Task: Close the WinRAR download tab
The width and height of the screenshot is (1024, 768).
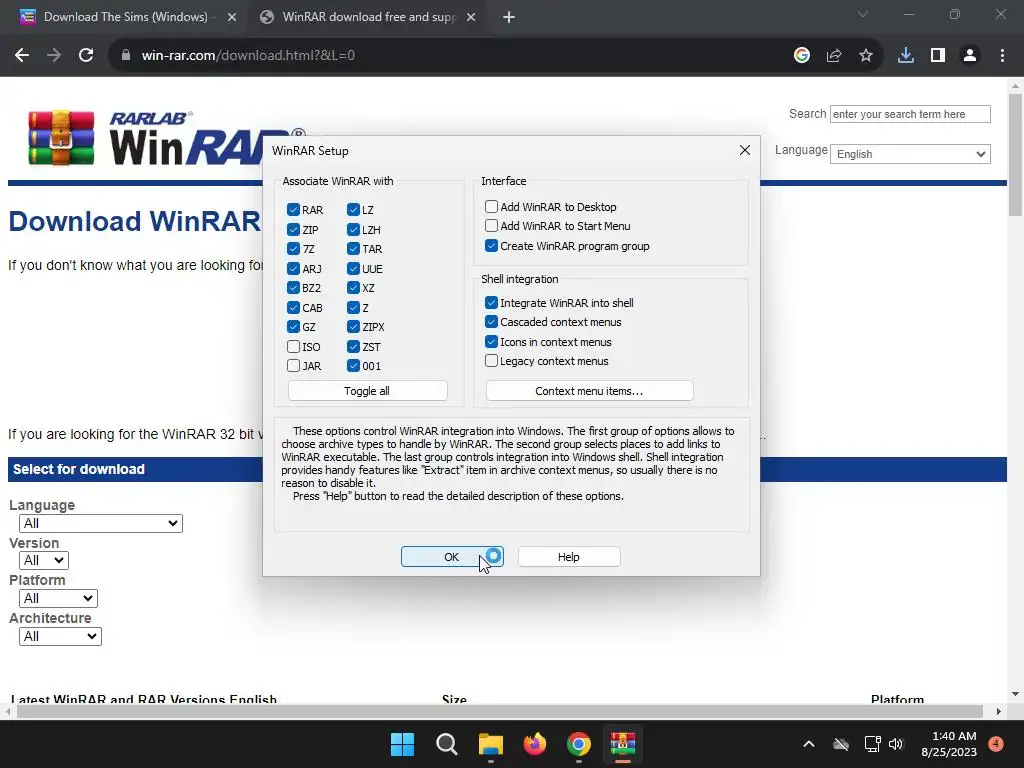Action: point(471,18)
